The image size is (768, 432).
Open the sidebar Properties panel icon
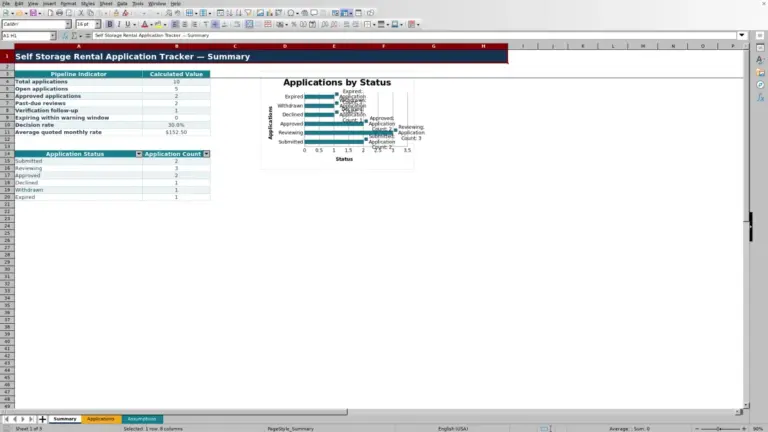click(x=760, y=48)
